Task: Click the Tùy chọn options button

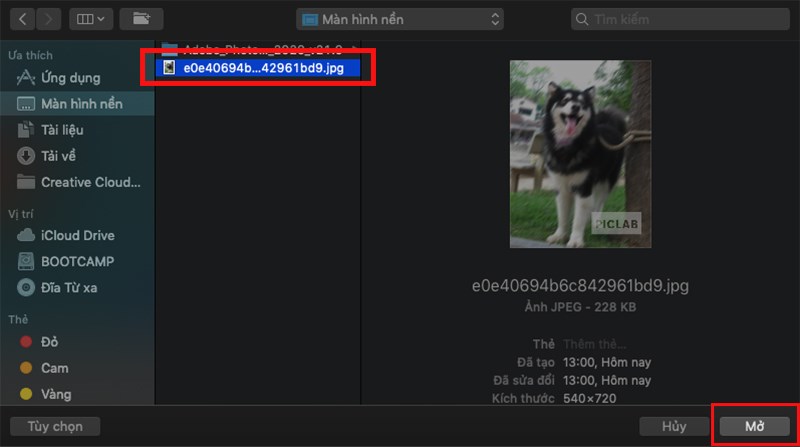Action: [x=55, y=426]
